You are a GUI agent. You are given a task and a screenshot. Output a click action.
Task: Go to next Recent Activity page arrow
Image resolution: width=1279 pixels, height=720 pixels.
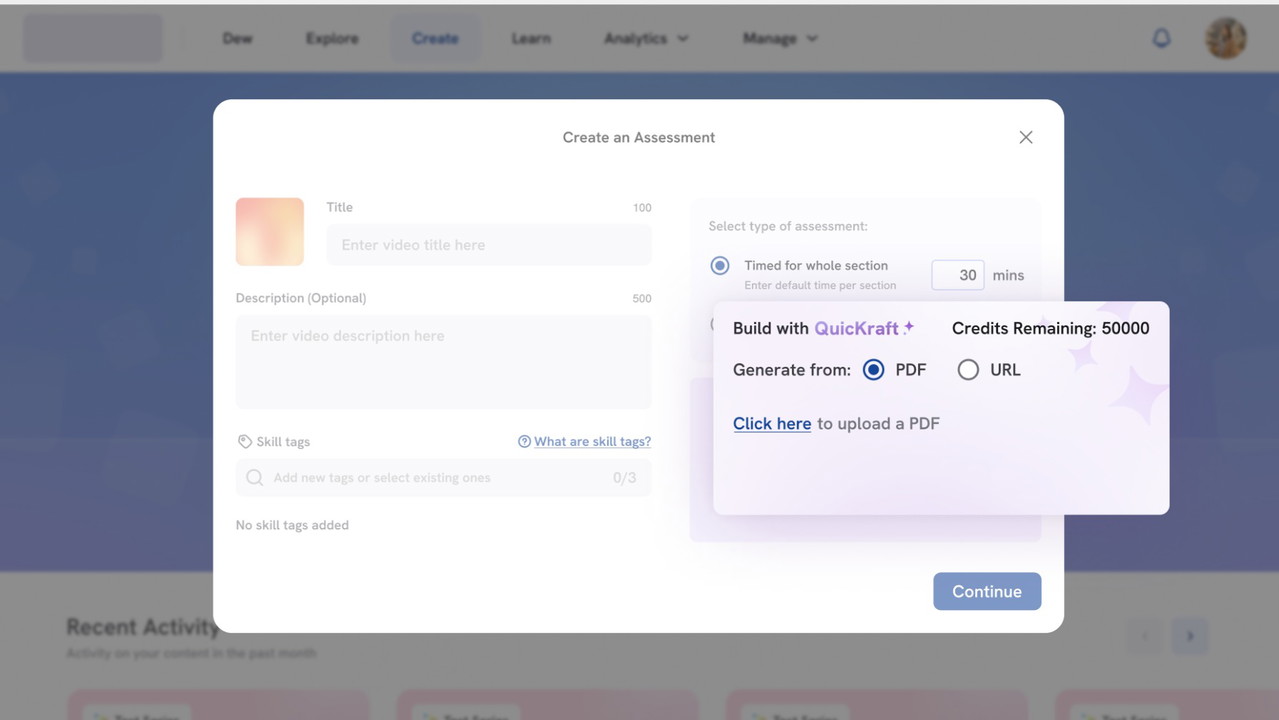pyautogui.click(x=1190, y=636)
